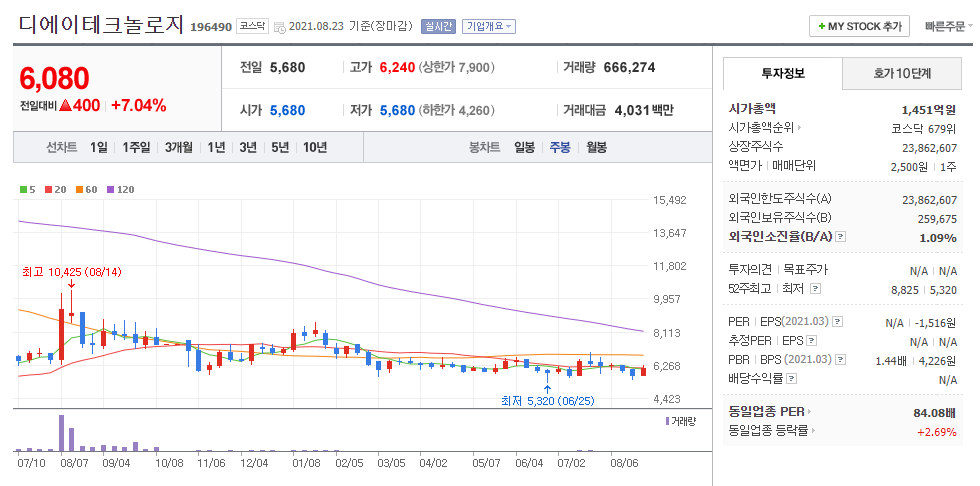
Task: Click the 하한가 4,260 text
Action: click(457, 111)
